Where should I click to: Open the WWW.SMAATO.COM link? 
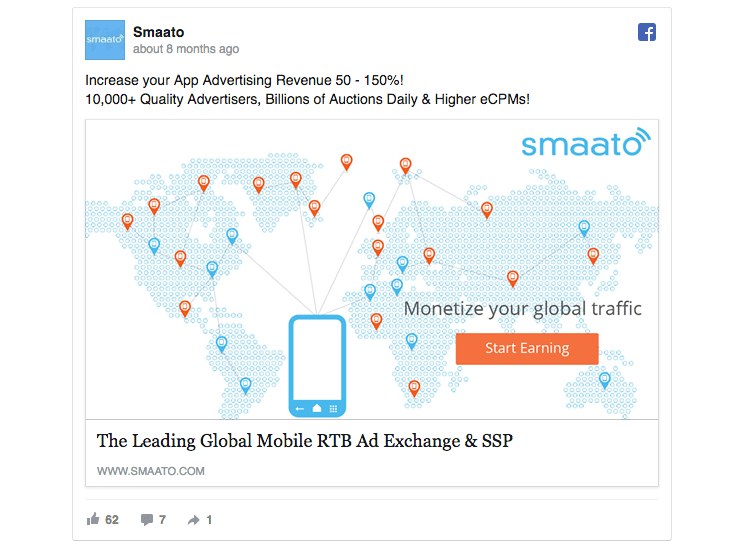[x=151, y=471]
